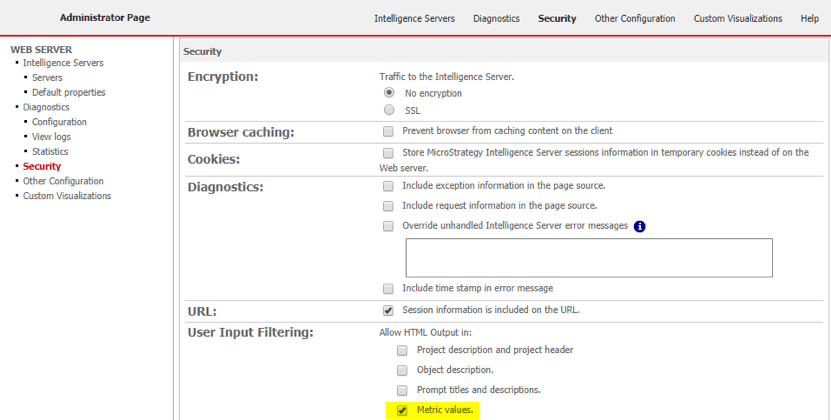Enable Prevent browser from caching content checkbox

(x=388, y=131)
